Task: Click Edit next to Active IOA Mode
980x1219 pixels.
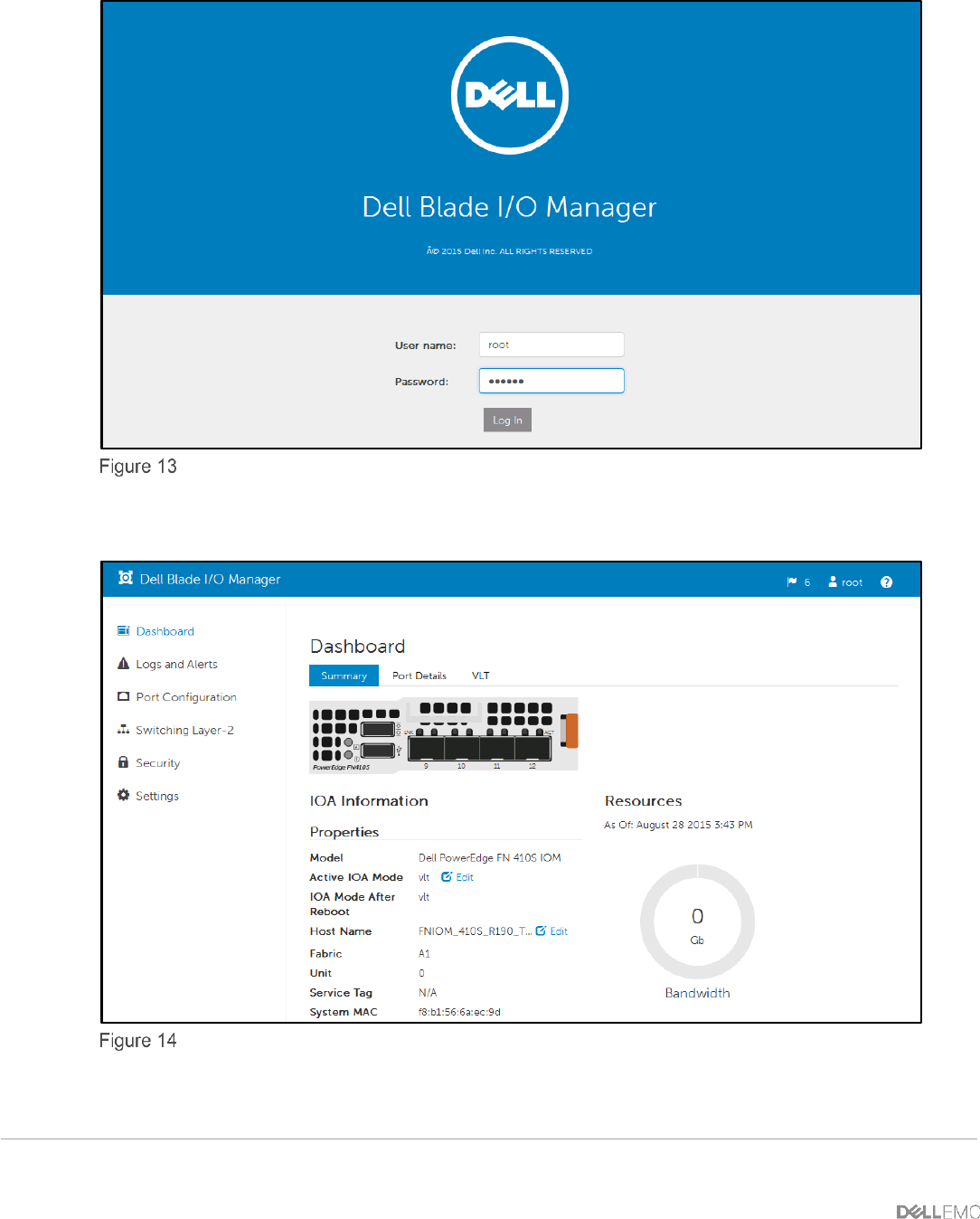Action: tap(465, 877)
